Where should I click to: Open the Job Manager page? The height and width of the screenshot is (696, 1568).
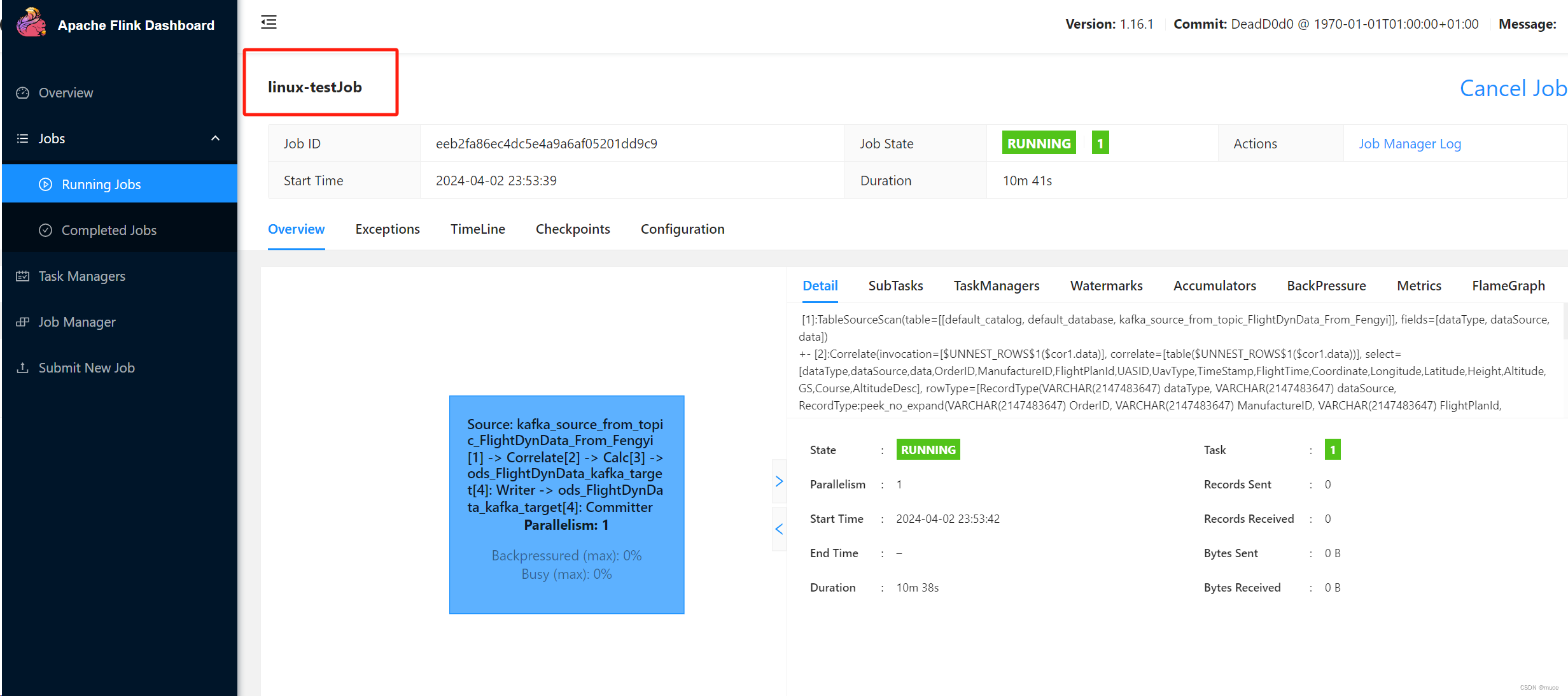click(x=76, y=322)
